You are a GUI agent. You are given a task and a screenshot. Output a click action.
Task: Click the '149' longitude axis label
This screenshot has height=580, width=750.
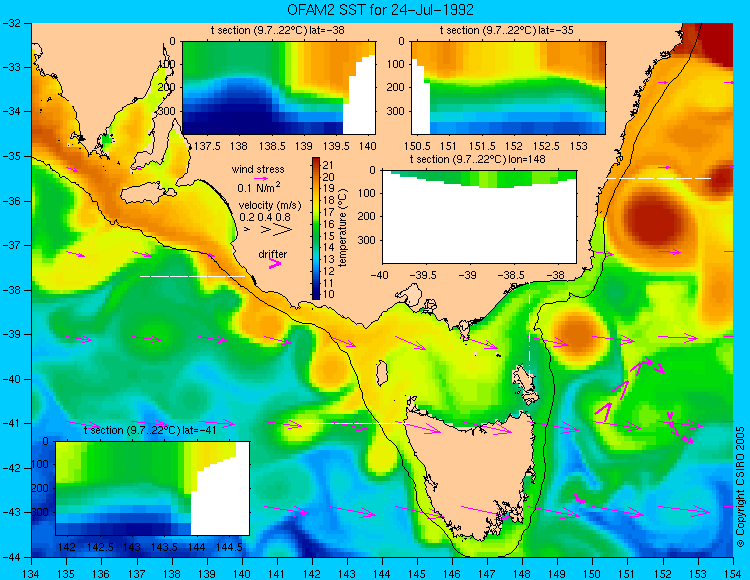point(558,574)
